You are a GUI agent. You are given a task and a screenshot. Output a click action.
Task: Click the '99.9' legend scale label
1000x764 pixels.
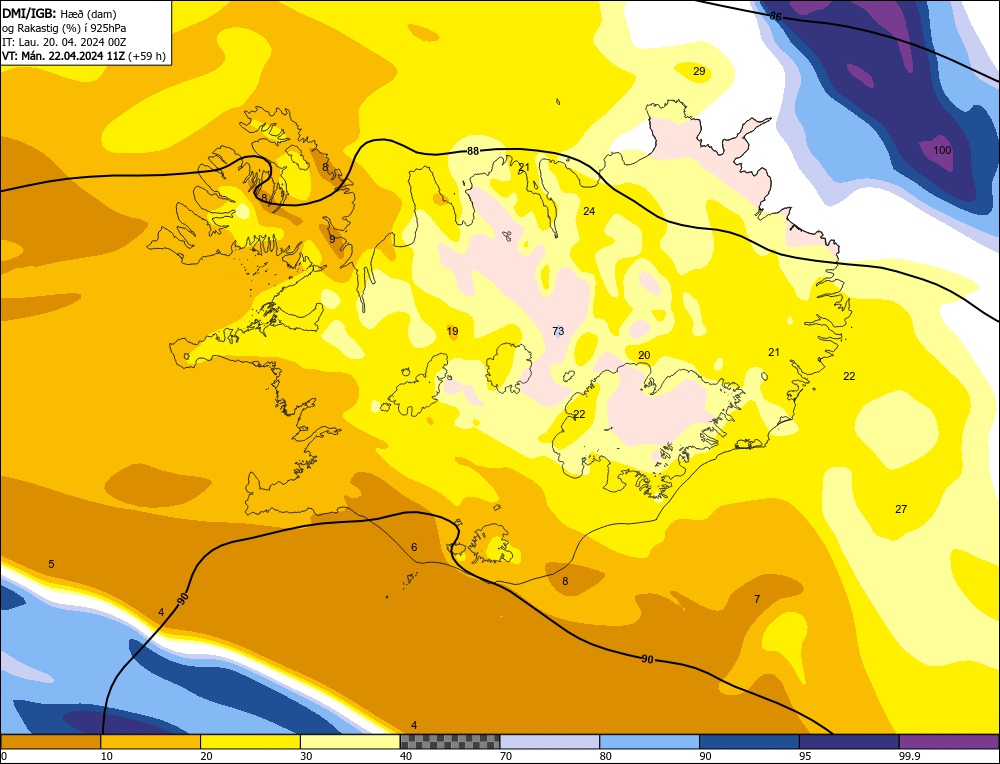pos(907,756)
